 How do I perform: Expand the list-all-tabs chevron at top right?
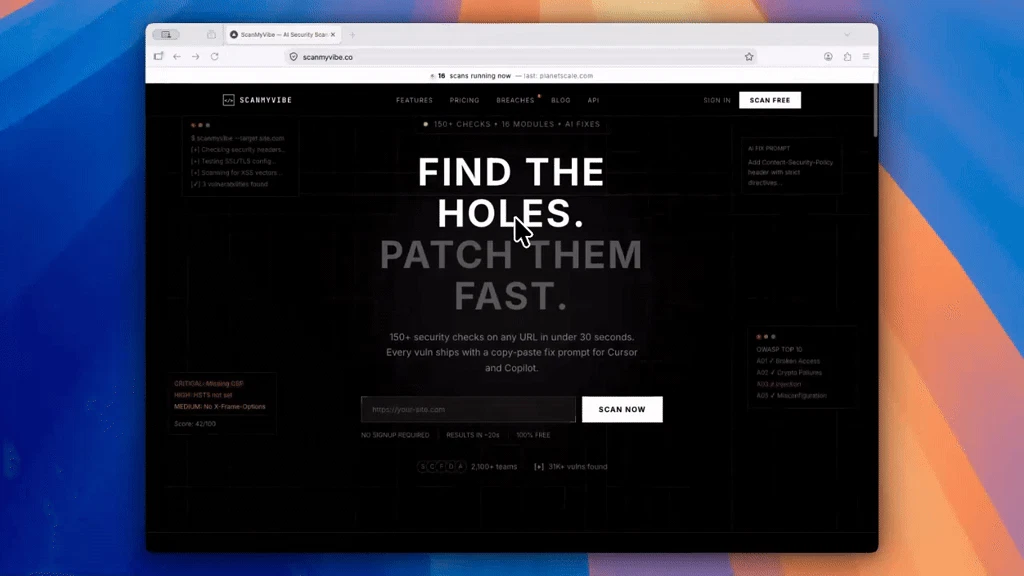[847, 35]
